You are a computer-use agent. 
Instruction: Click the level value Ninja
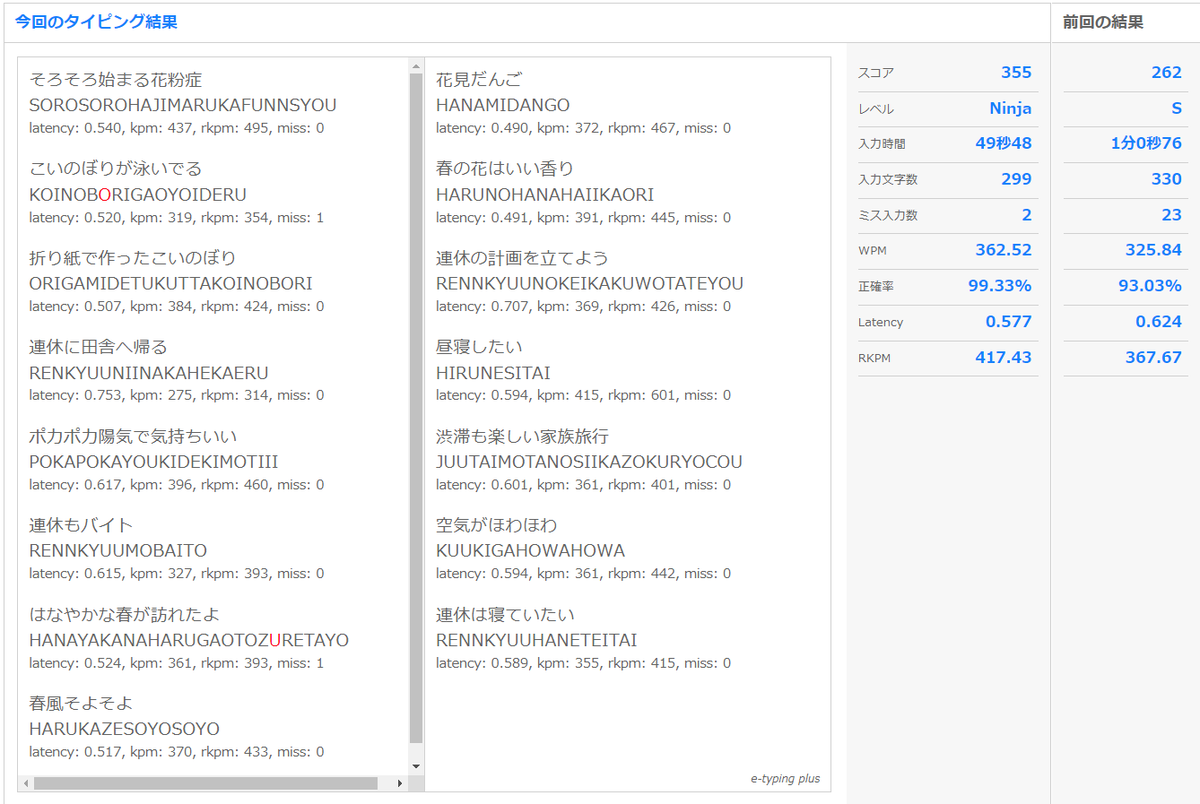(1010, 108)
